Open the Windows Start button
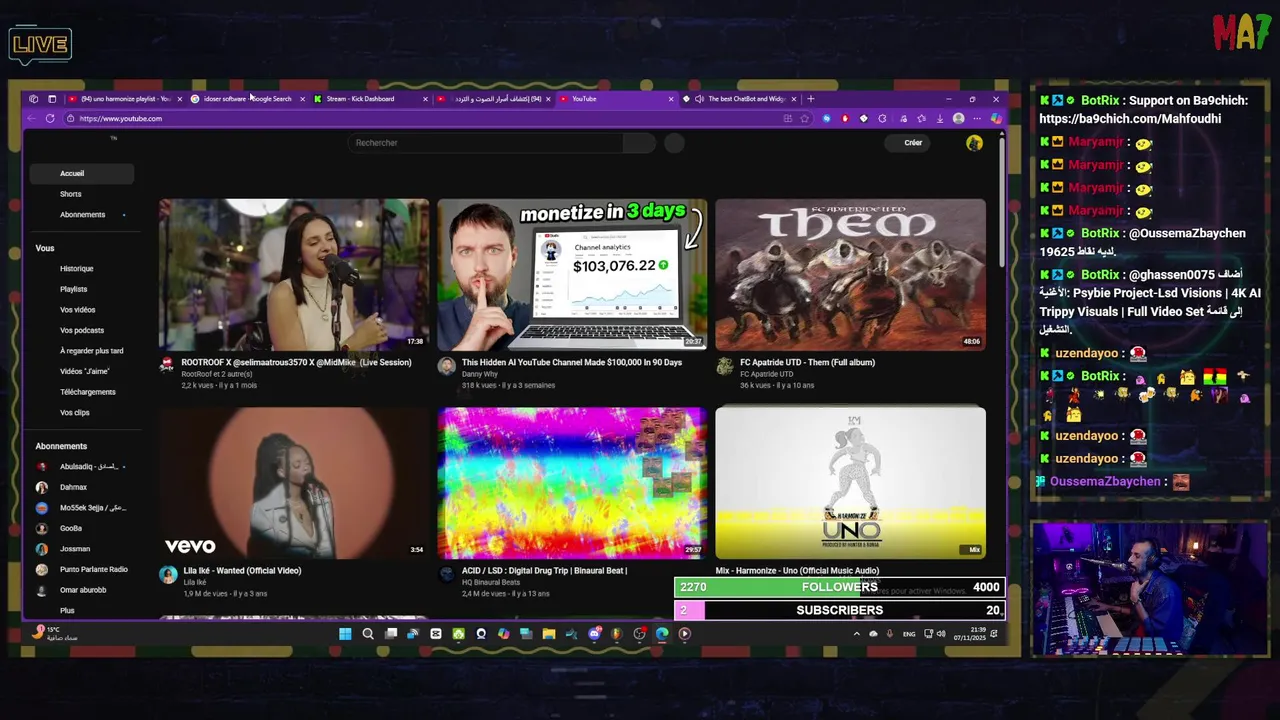 (345, 633)
